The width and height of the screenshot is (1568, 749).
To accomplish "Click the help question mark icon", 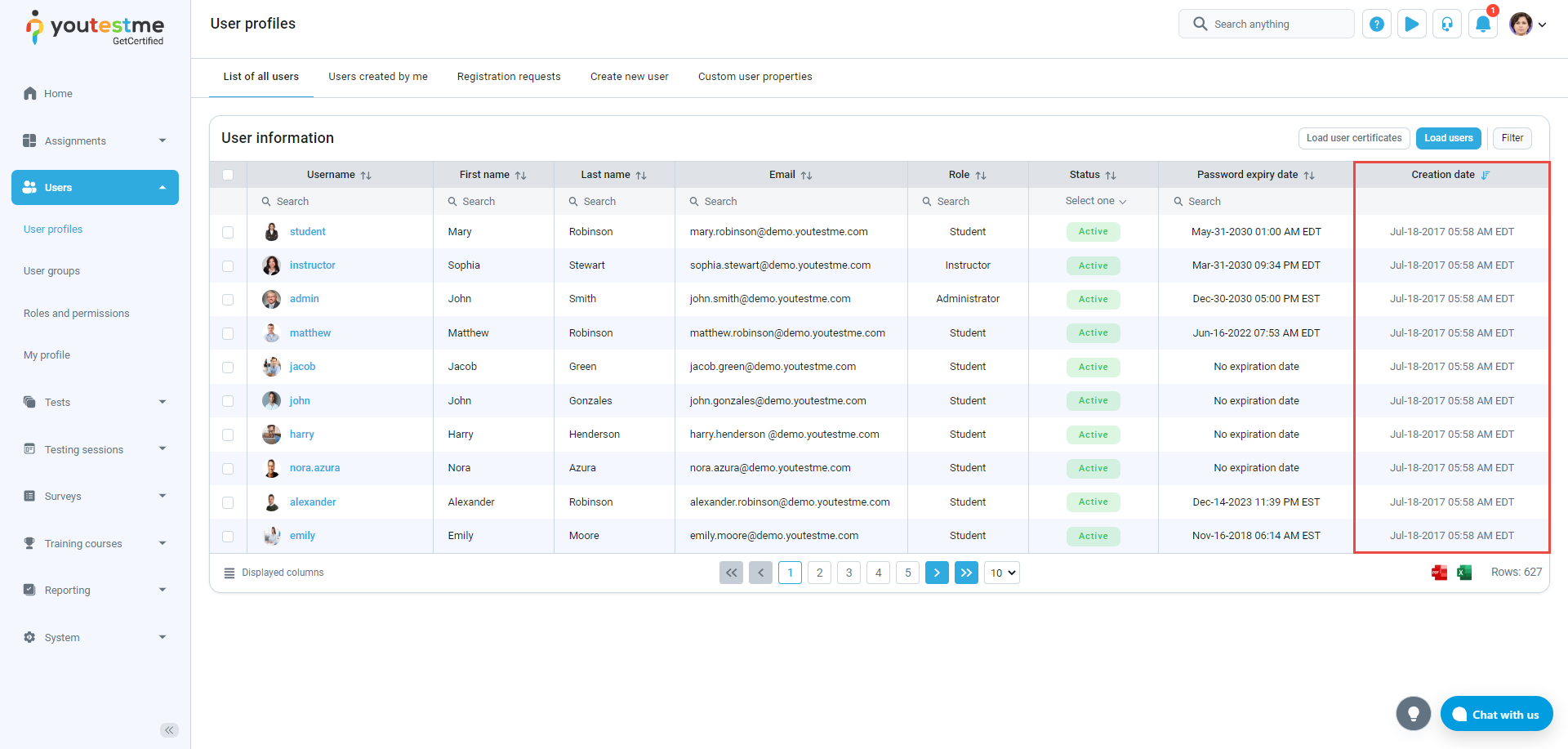I will coord(1376,25).
